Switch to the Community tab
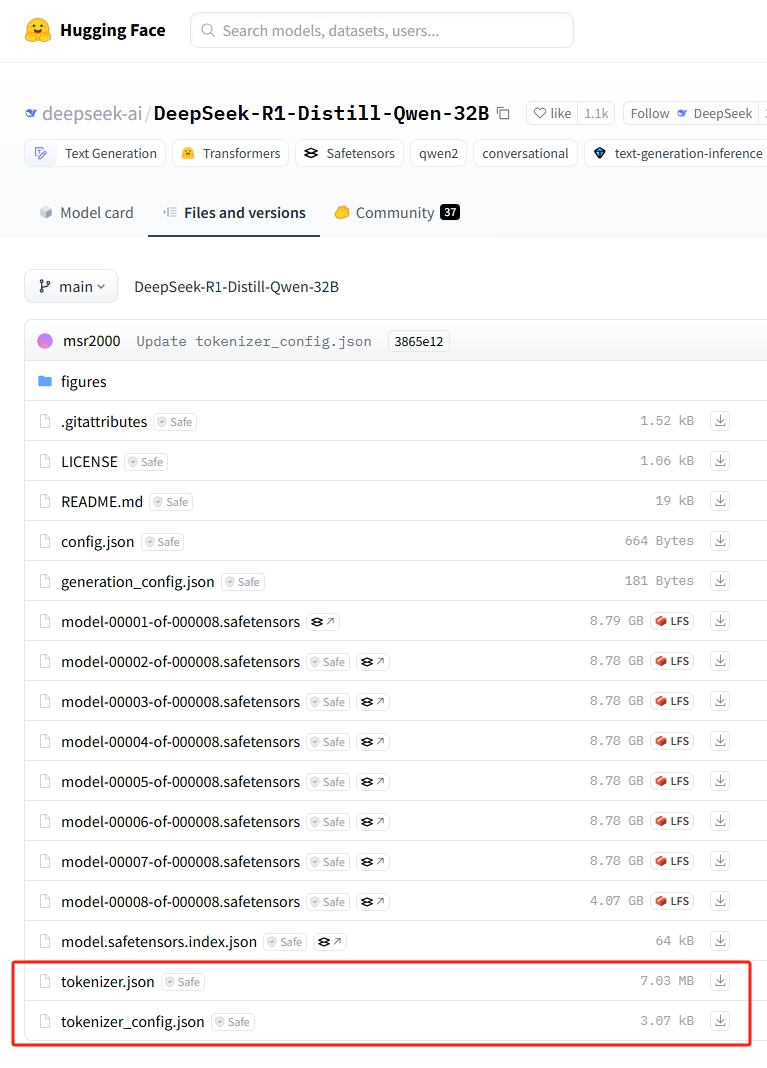This screenshot has width=767, height=1068. [x=397, y=213]
